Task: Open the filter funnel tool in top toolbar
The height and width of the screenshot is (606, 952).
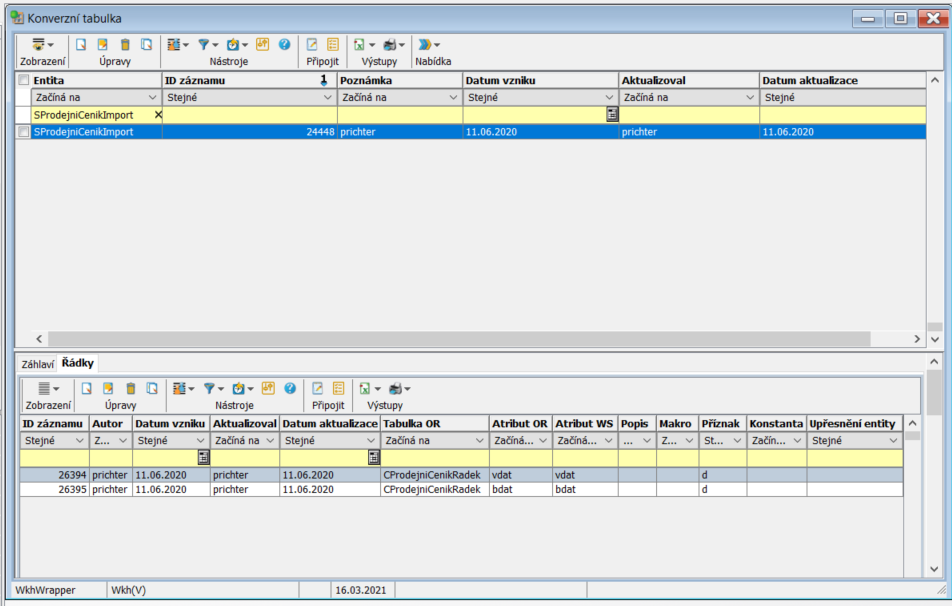Action: [x=203, y=45]
